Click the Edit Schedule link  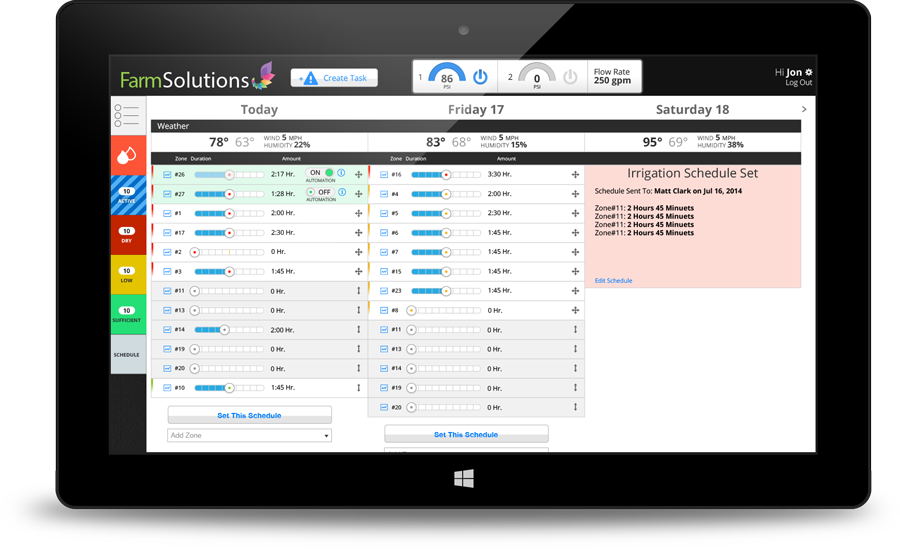click(613, 281)
